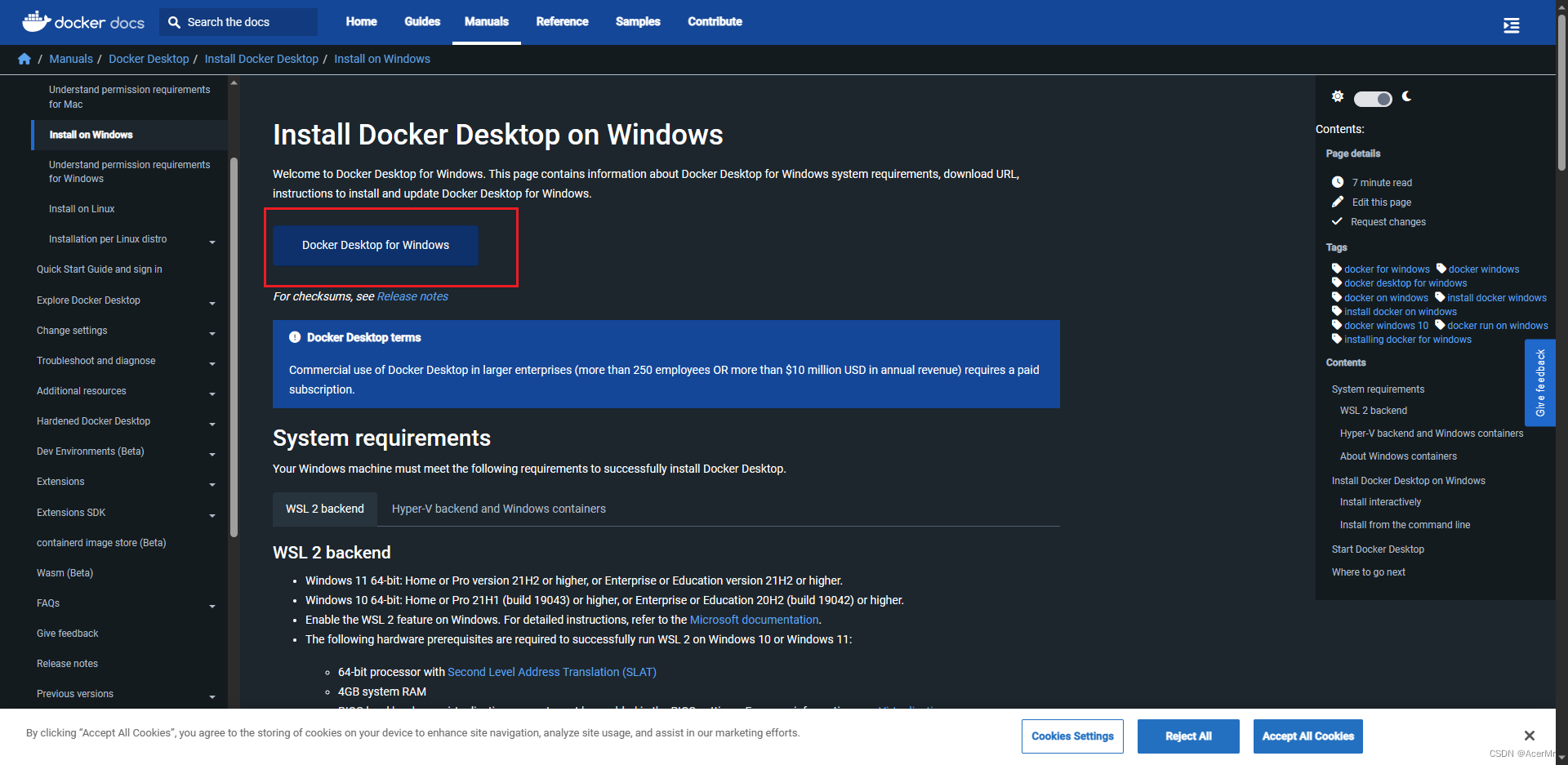The width and height of the screenshot is (1568, 765).
Task: Click the search magnifier icon
Action: (x=174, y=22)
